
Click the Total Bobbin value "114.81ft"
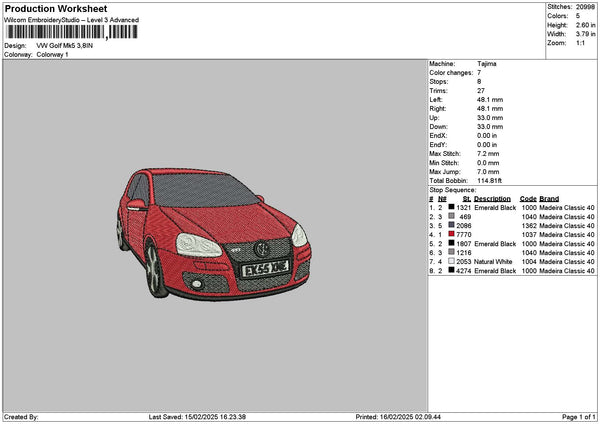click(x=489, y=181)
